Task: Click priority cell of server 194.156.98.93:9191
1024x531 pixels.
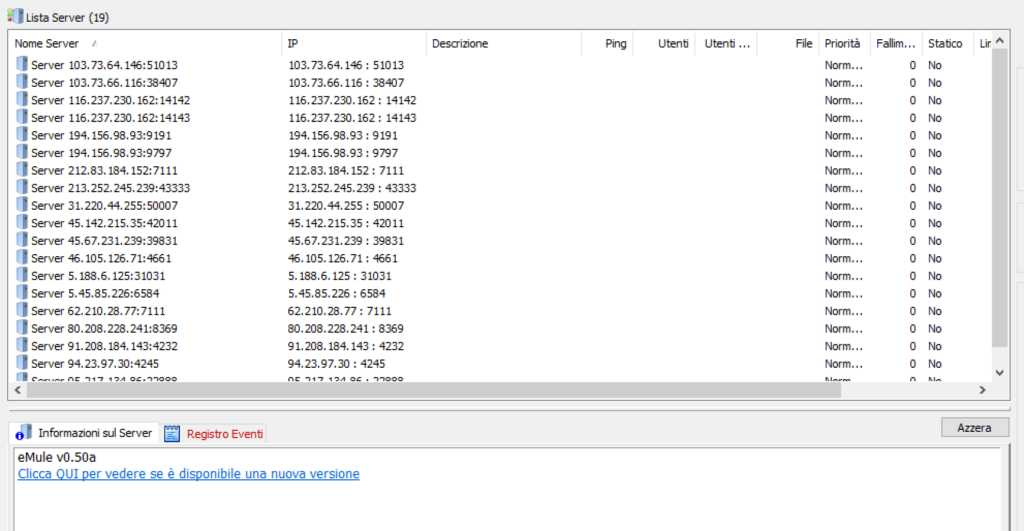Action: (x=844, y=136)
